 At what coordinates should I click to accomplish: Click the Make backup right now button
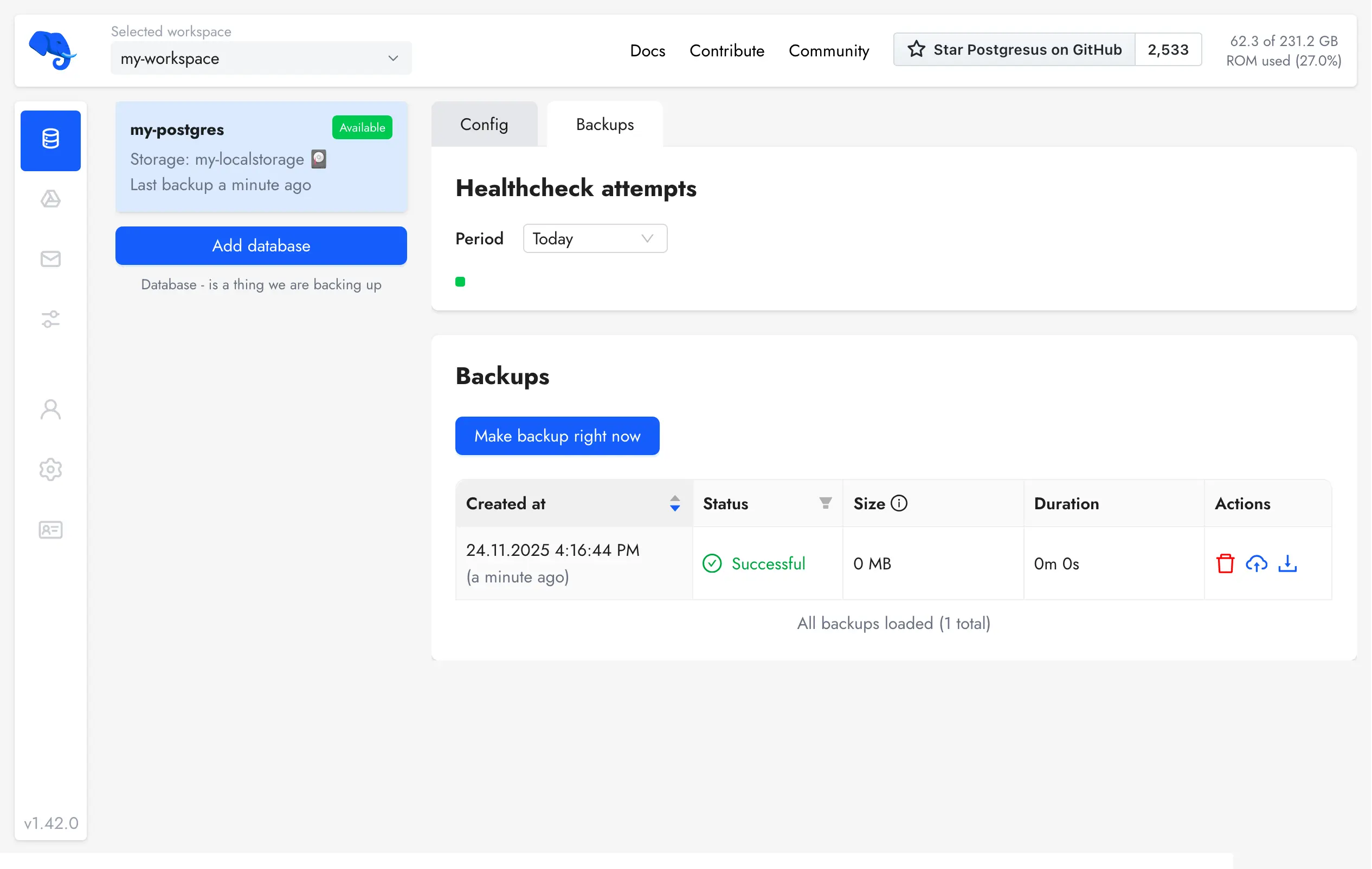(557, 436)
